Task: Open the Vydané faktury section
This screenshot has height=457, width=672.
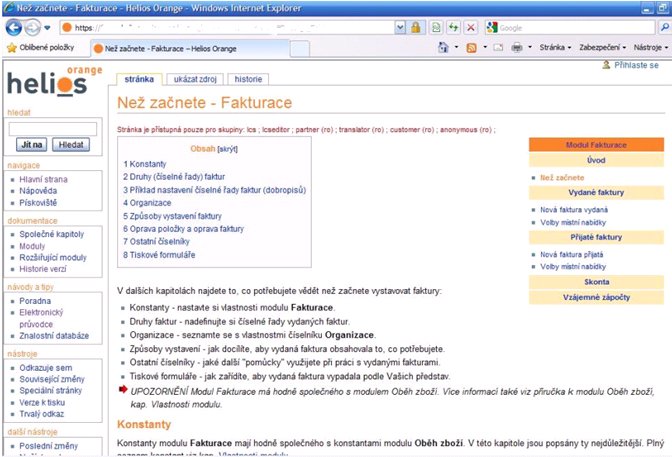Action: (596, 192)
